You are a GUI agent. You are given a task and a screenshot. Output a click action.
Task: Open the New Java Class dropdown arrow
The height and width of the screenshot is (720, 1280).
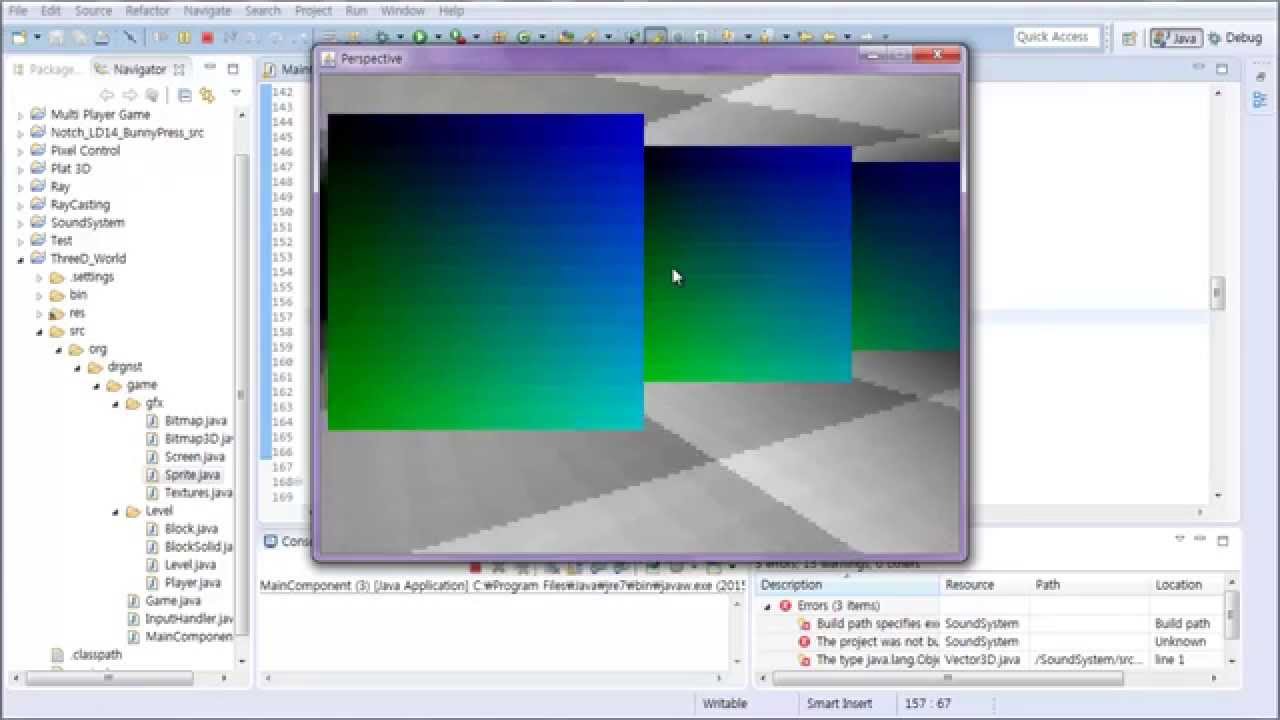(x=542, y=37)
